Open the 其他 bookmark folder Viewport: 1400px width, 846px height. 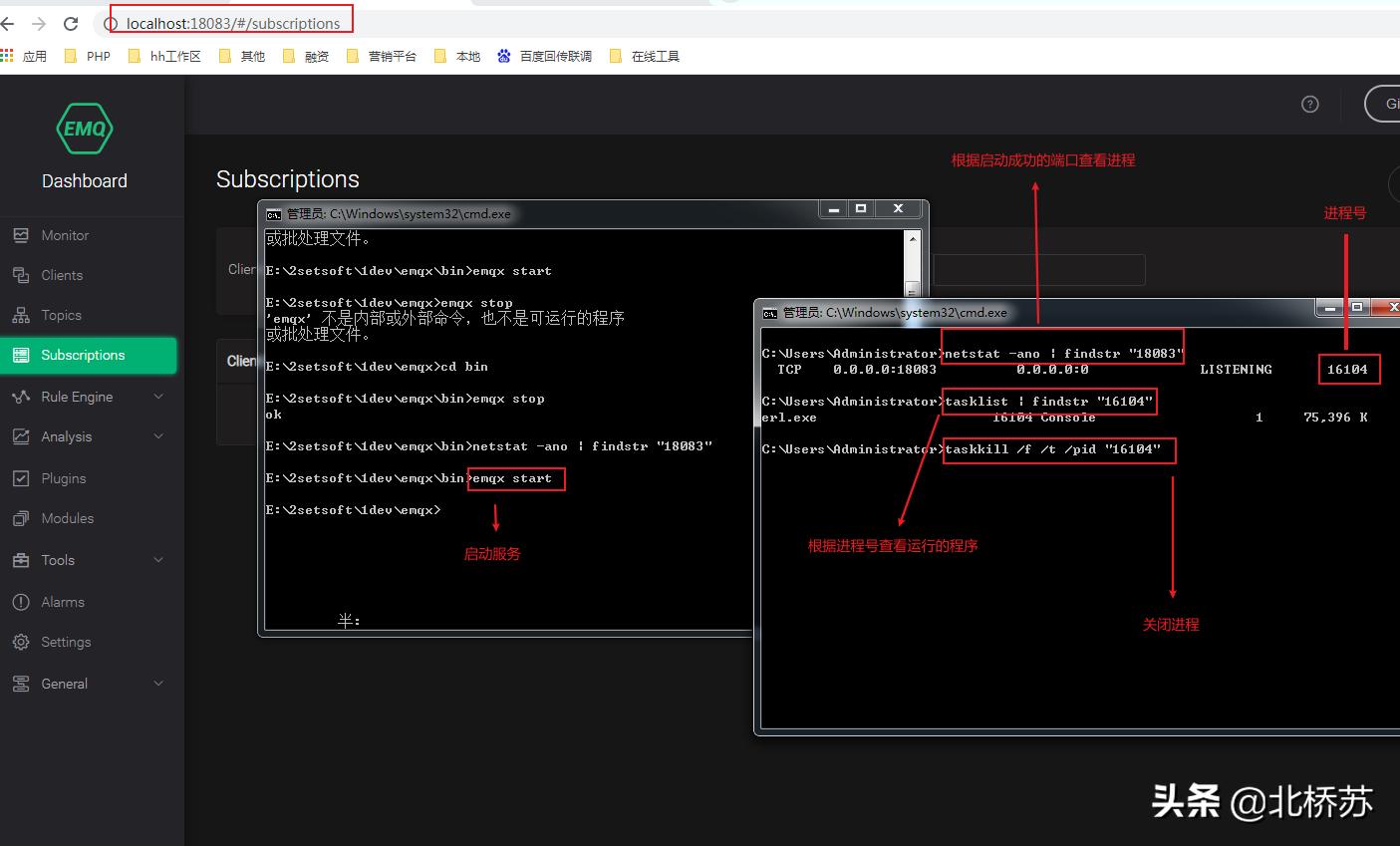click(241, 56)
